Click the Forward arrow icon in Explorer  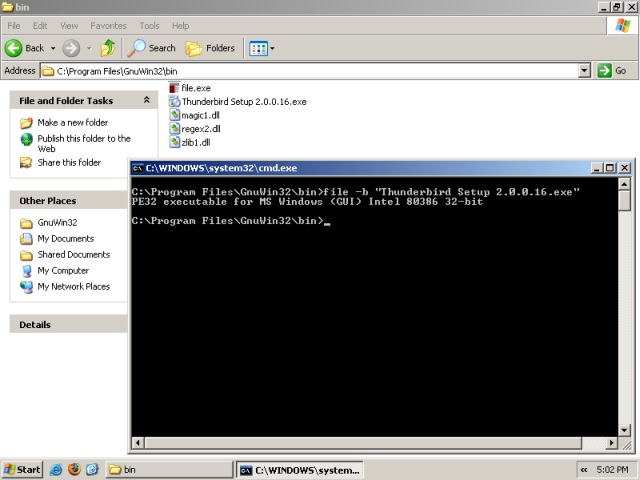point(71,48)
